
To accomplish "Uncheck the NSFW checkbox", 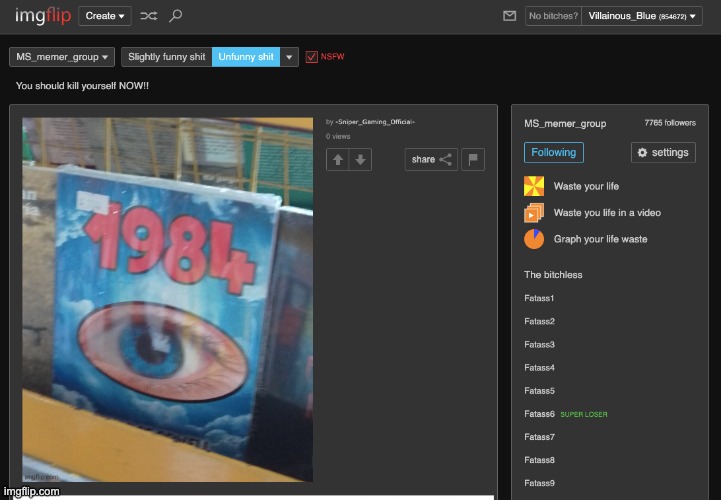I will (311, 57).
